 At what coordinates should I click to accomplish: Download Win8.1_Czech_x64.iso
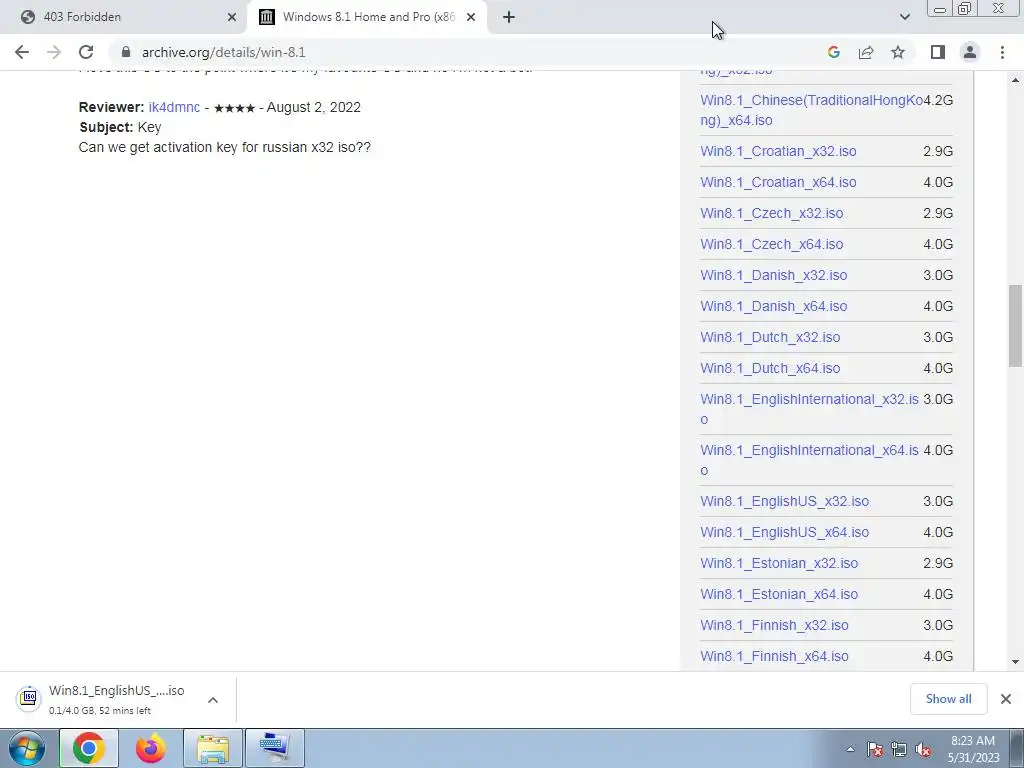(772, 244)
